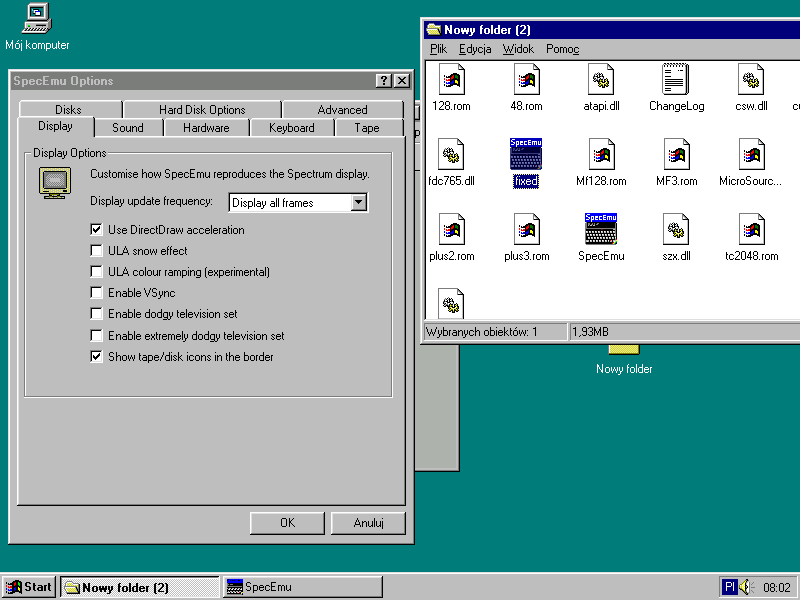
Task: Click 'Wybranych obiektów: 1' status bar text
Action: point(482,332)
